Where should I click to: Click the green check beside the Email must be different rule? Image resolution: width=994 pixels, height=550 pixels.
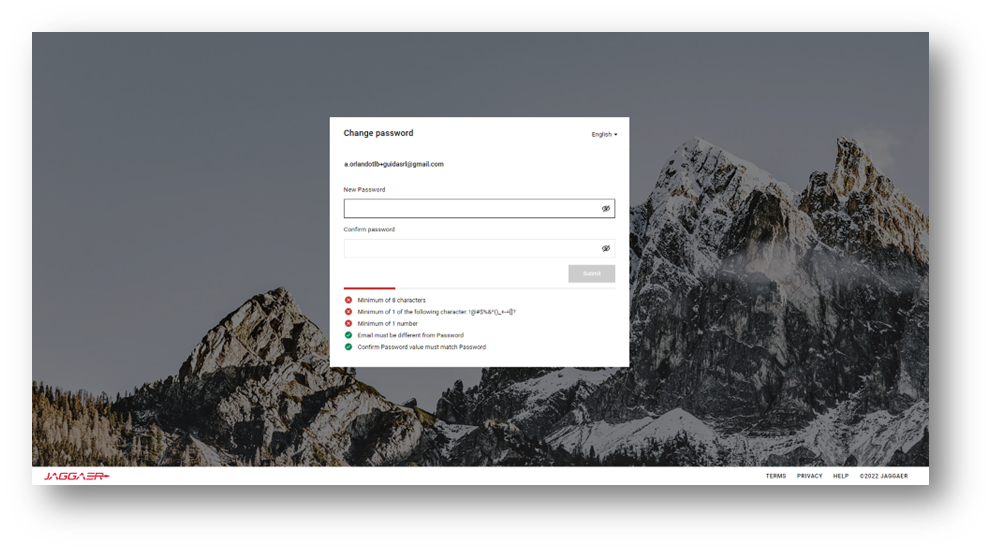pos(349,335)
